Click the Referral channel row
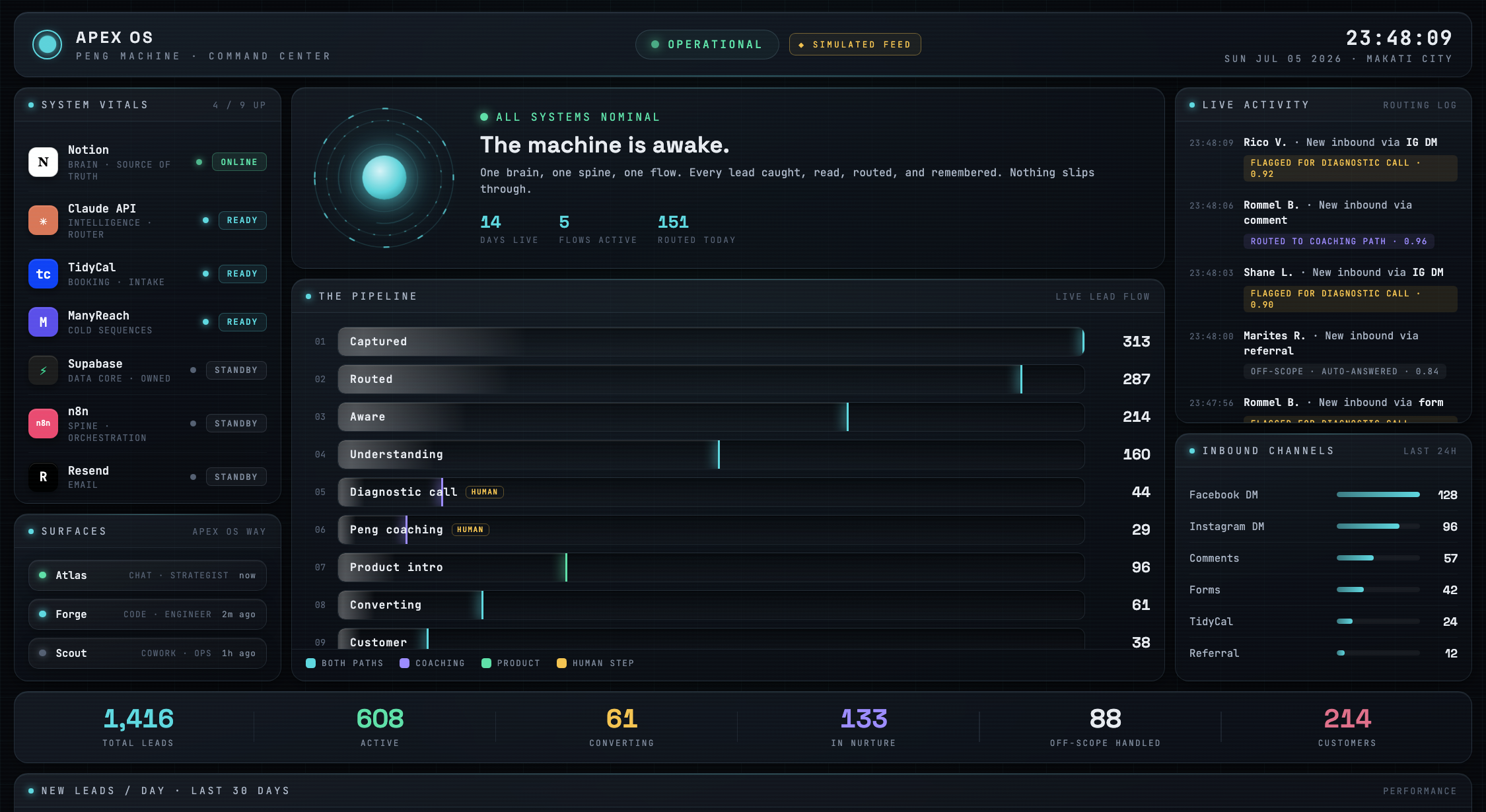Image resolution: width=1486 pixels, height=812 pixels. tap(1323, 653)
